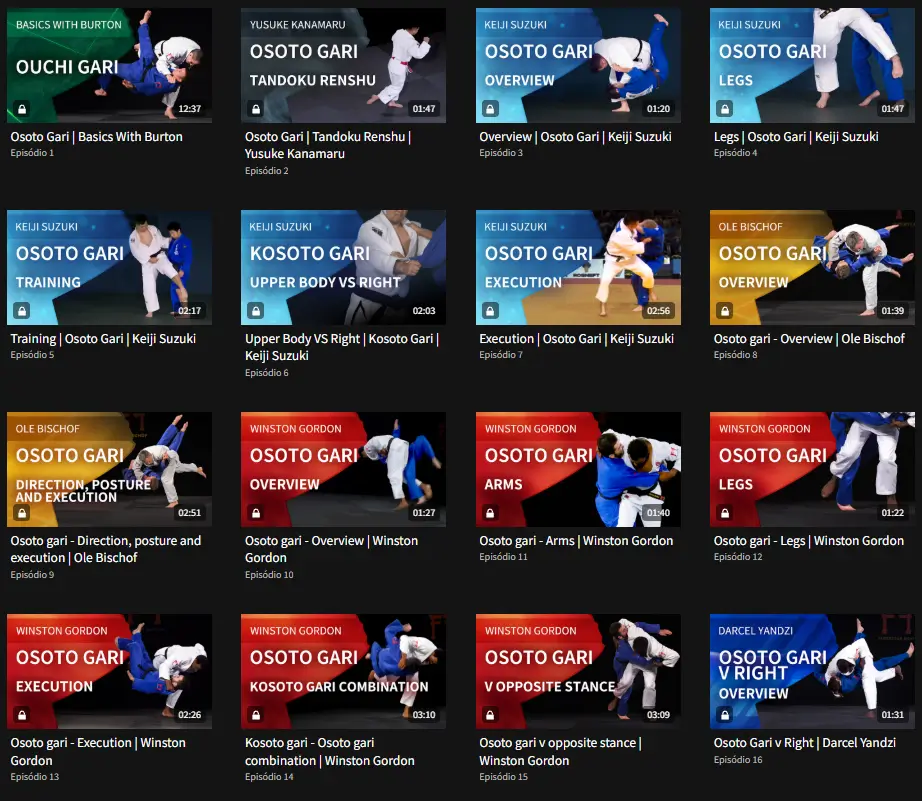
Task: Click lock icon on Darcel Yandzi thumbnail
Action: (725, 715)
